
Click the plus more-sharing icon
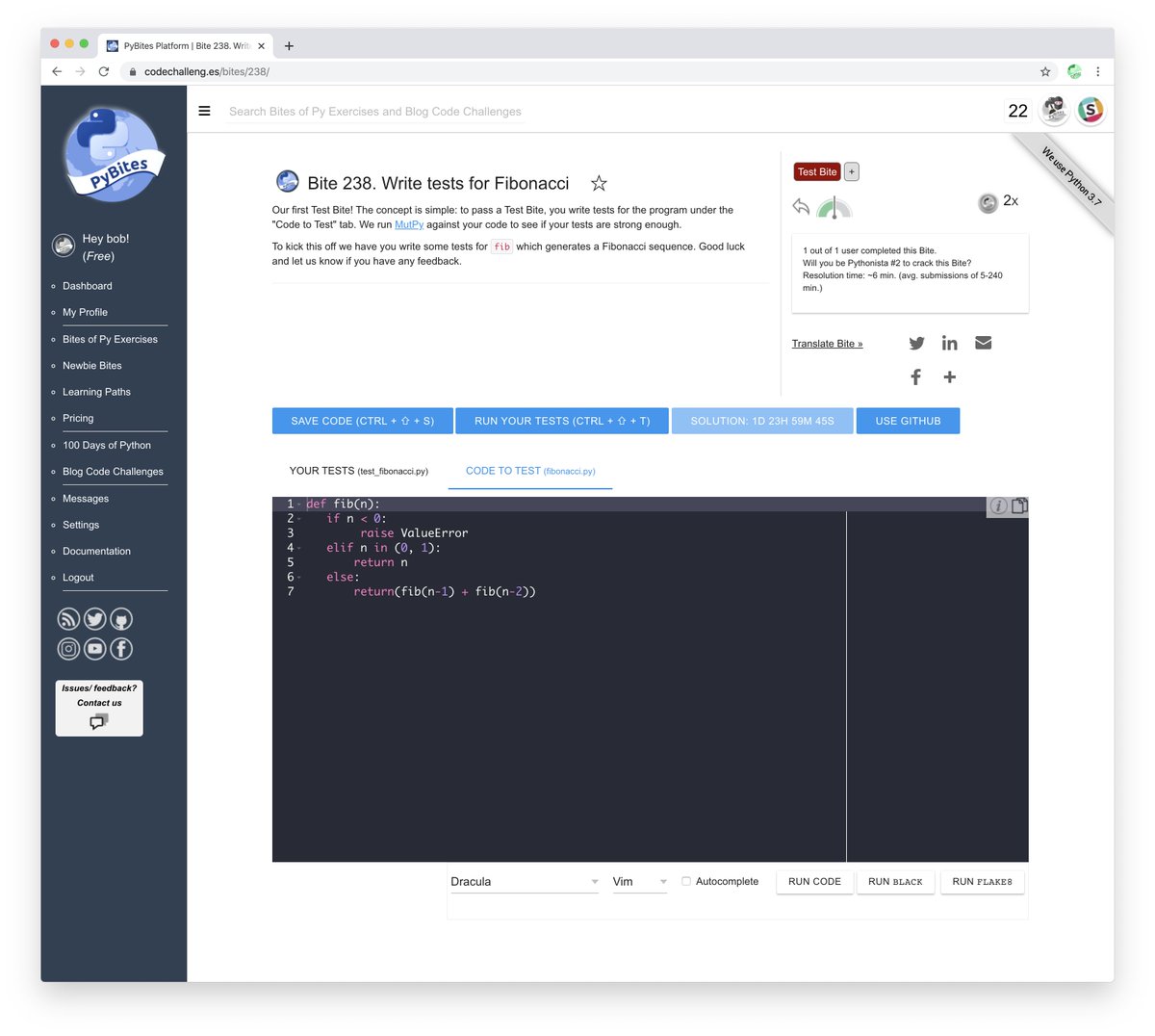click(x=950, y=376)
